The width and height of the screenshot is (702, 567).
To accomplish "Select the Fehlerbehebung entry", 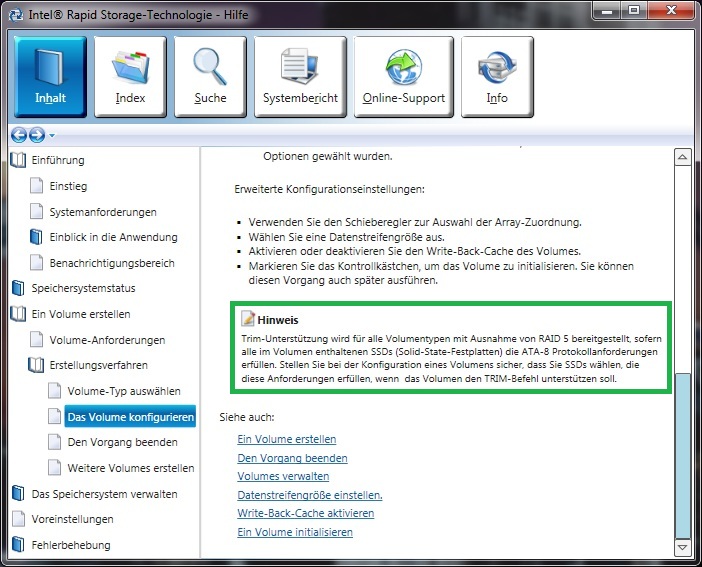I will pos(71,545).
